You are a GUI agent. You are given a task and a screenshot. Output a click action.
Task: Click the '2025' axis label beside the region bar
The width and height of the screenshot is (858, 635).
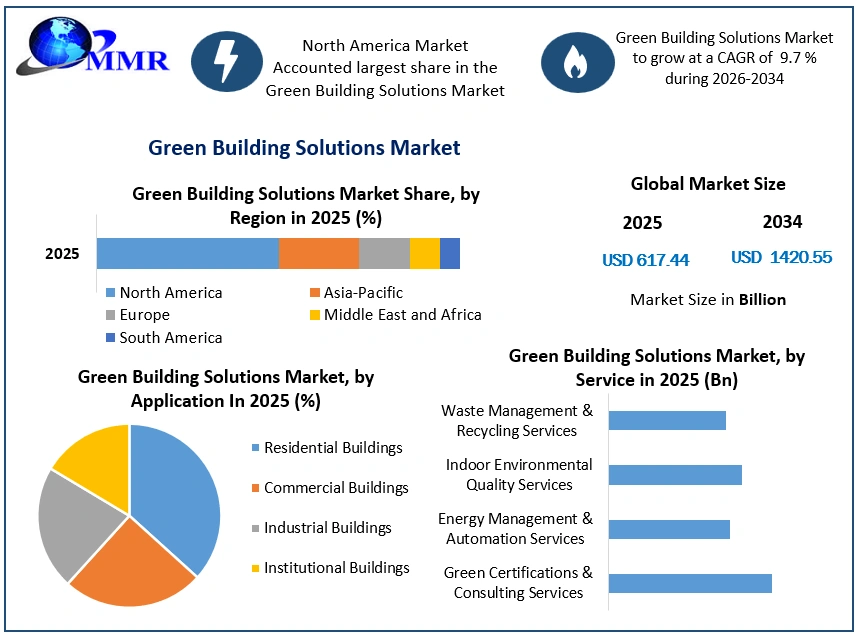62,254
